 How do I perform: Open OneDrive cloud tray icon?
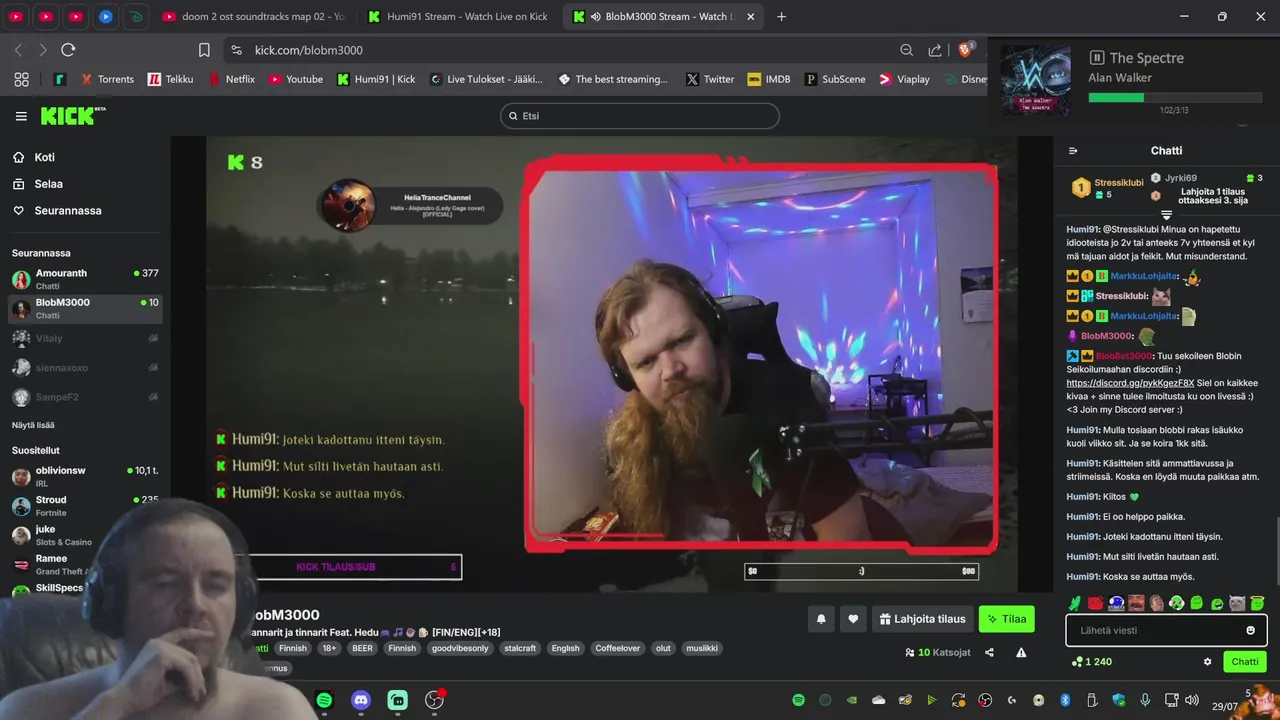pyautogui.click(x=879, y=700)
